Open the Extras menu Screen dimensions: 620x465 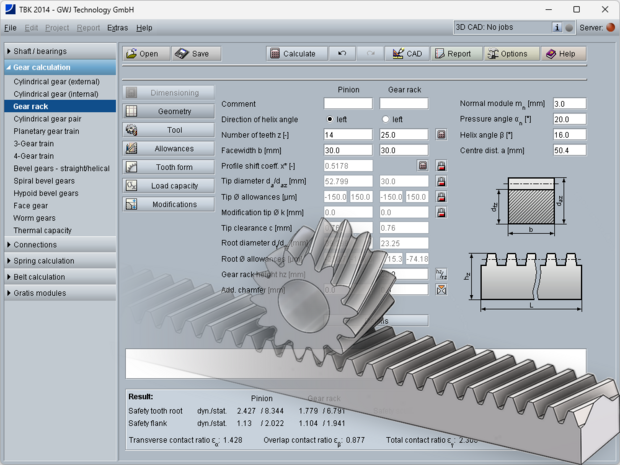117,28
